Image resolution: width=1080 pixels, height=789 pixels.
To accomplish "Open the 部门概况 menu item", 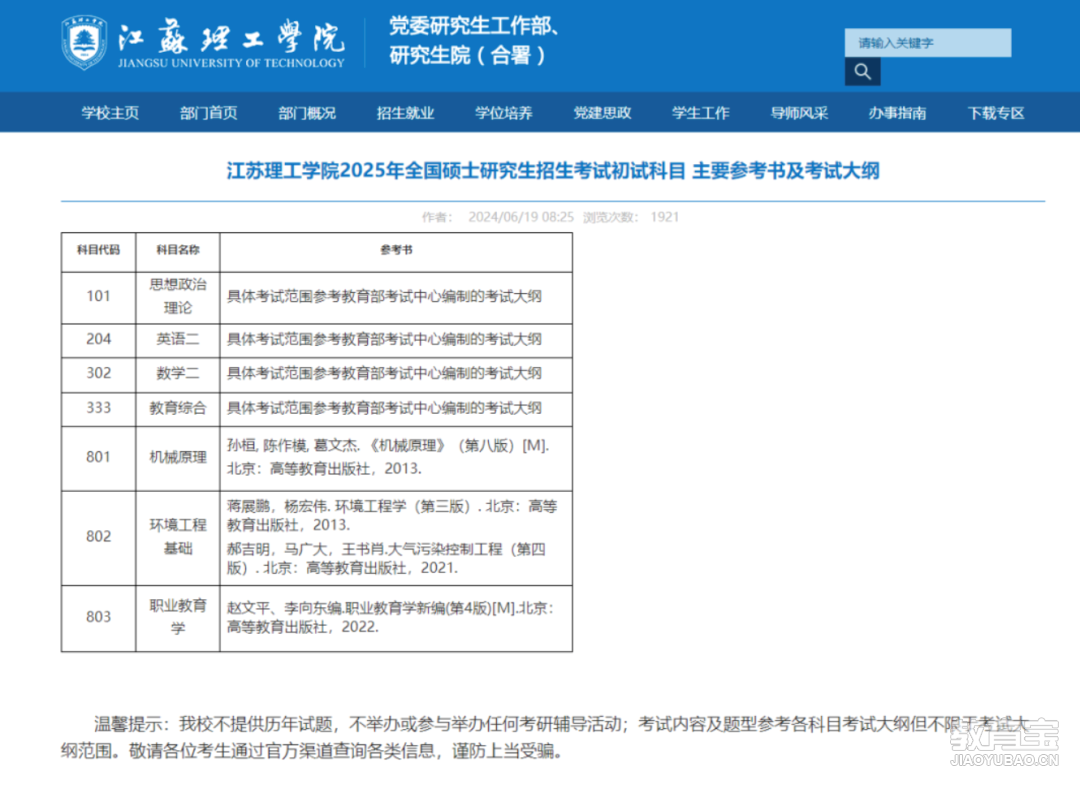I will (x=307, y=113).
